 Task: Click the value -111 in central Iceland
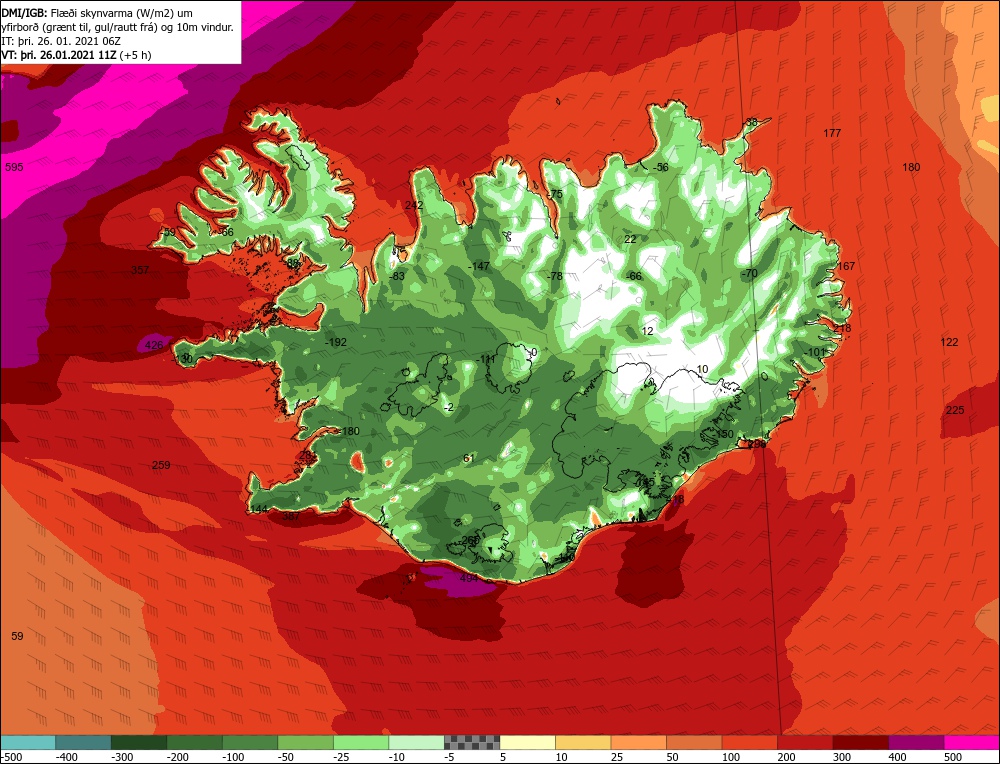click(x=486, y=359)
